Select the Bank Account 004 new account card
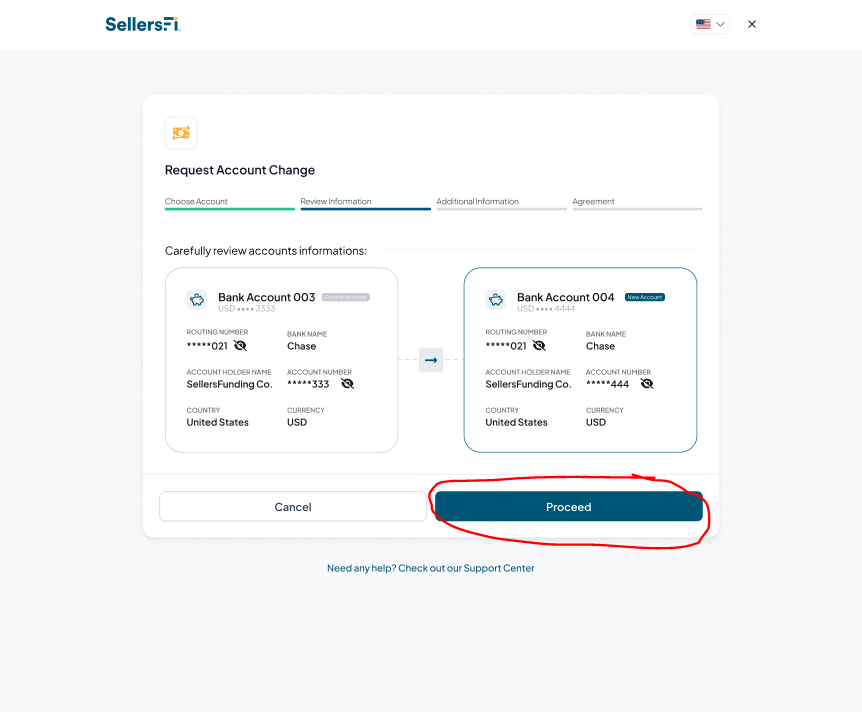This screenshot has width=862, height=712. 580,360
